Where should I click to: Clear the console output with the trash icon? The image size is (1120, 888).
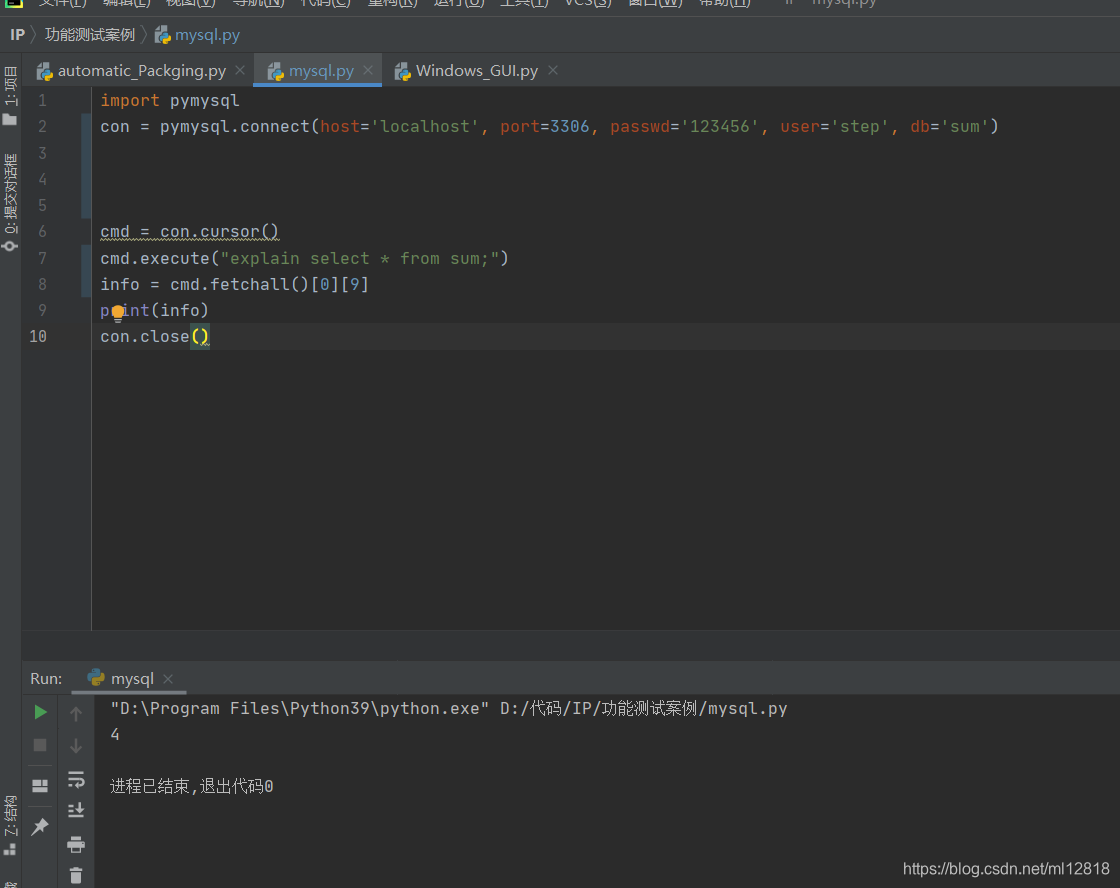tap(76, 875)
